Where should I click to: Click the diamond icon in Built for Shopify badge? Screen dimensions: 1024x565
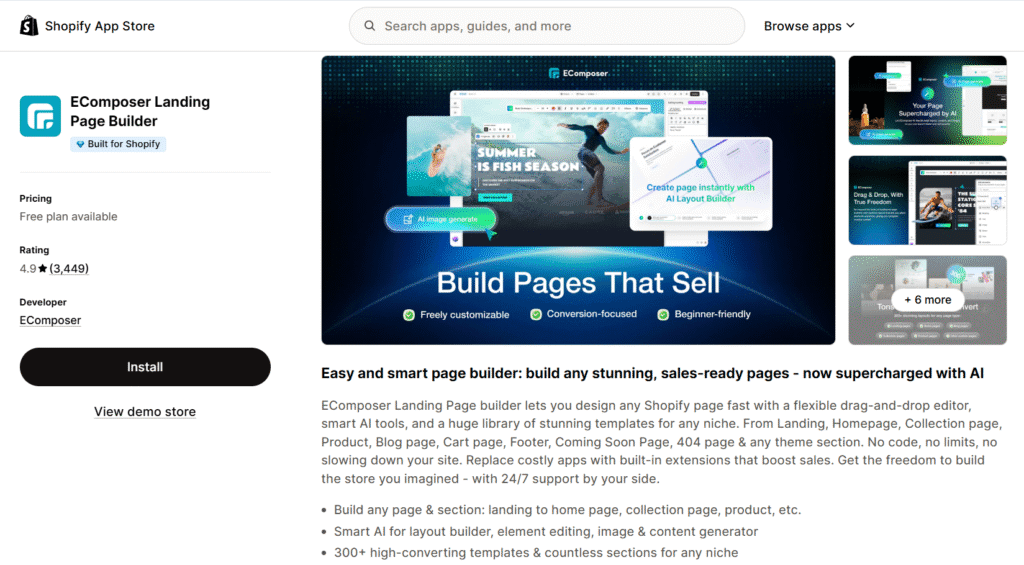click(80, 144)
